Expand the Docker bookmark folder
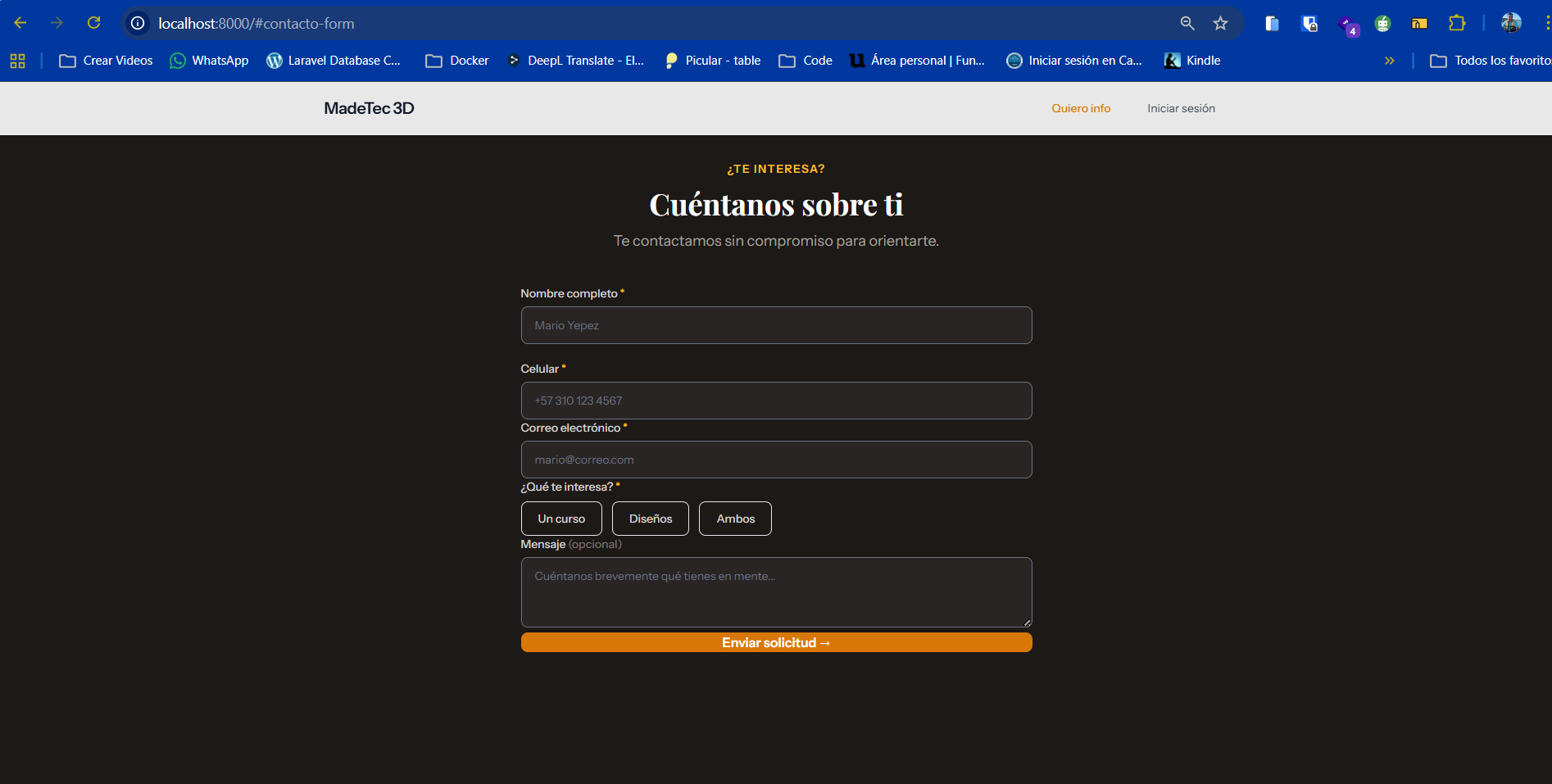Viewport: 1552px width, 784px height. coord(457,61)
